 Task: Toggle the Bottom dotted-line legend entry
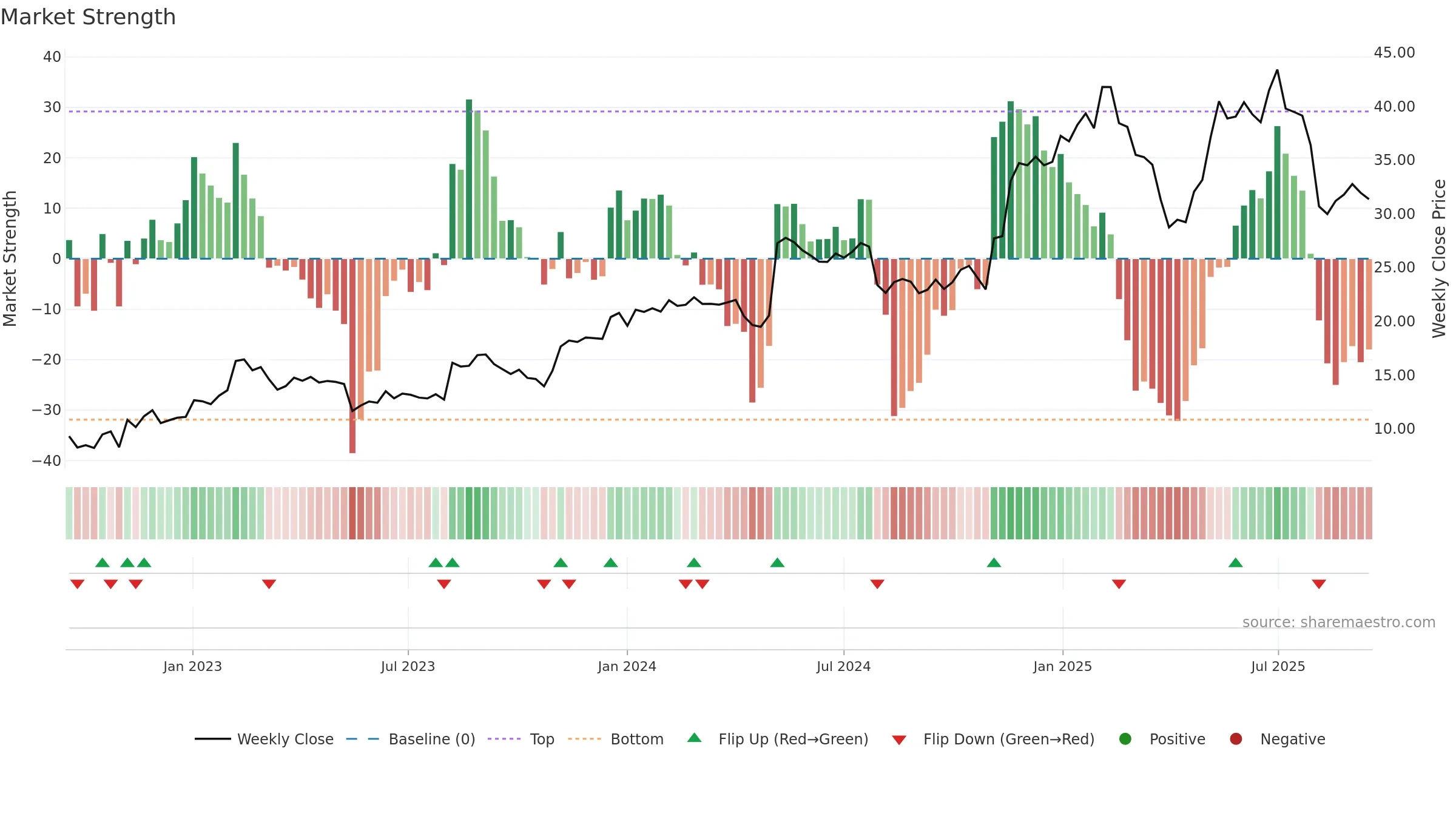(x=616, y=739)
